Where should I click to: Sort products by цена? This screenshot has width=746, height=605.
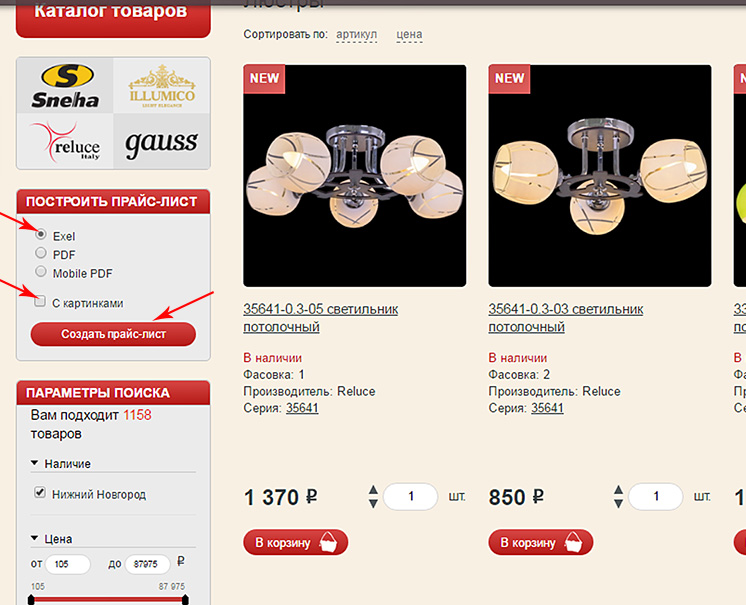point(409,35)
